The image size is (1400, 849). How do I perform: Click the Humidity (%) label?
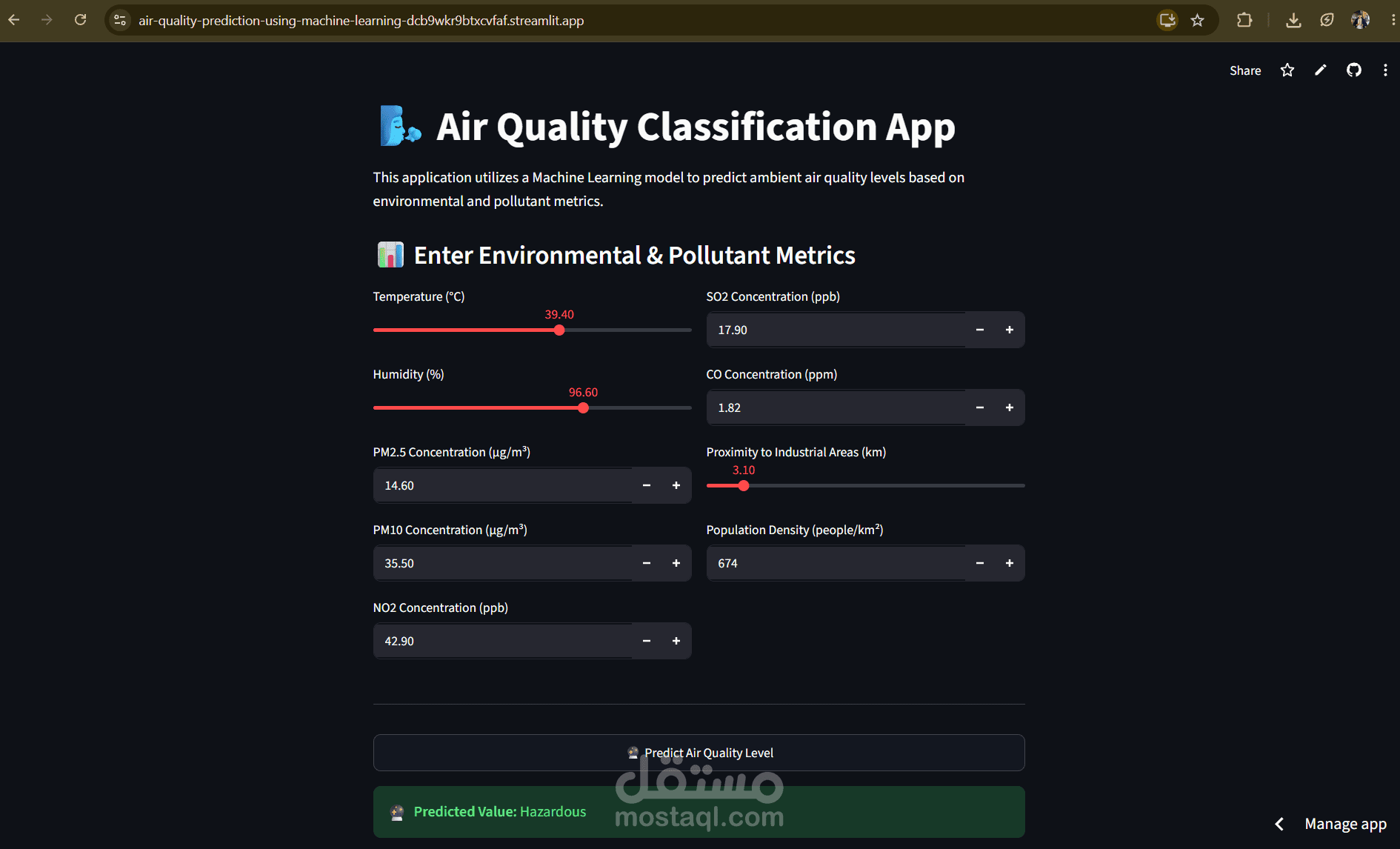pos(408,374)
